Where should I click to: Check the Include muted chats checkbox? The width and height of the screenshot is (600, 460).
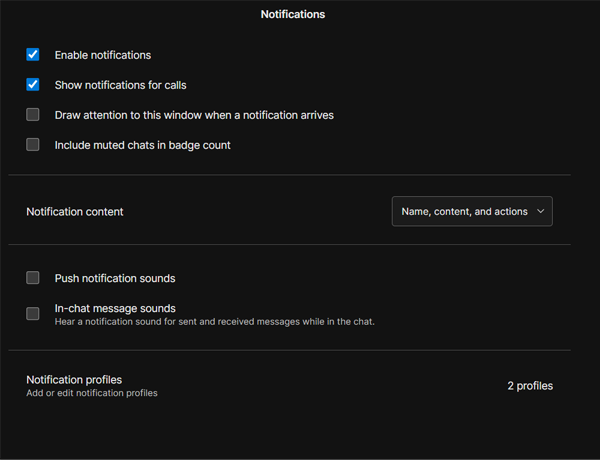pyautogui.click(x=33, y=145)
